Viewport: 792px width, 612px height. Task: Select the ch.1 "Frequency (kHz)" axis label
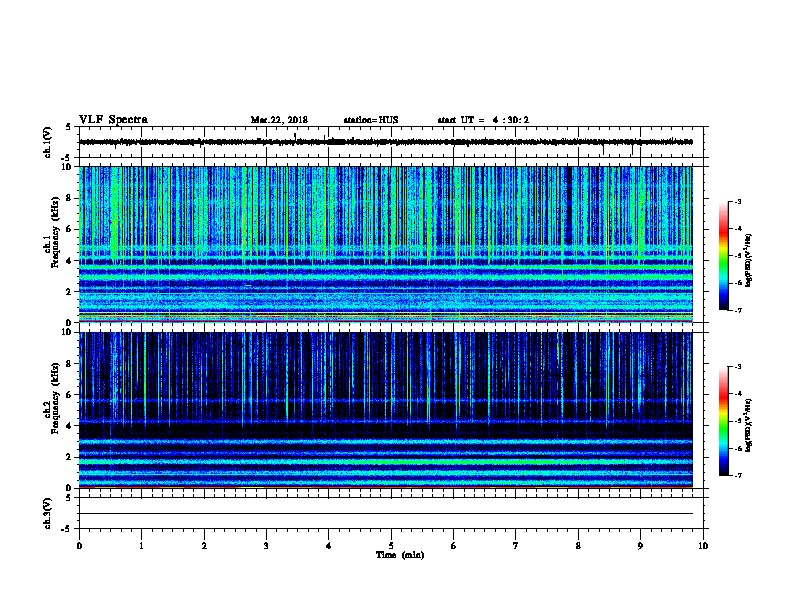pos(55,233)
